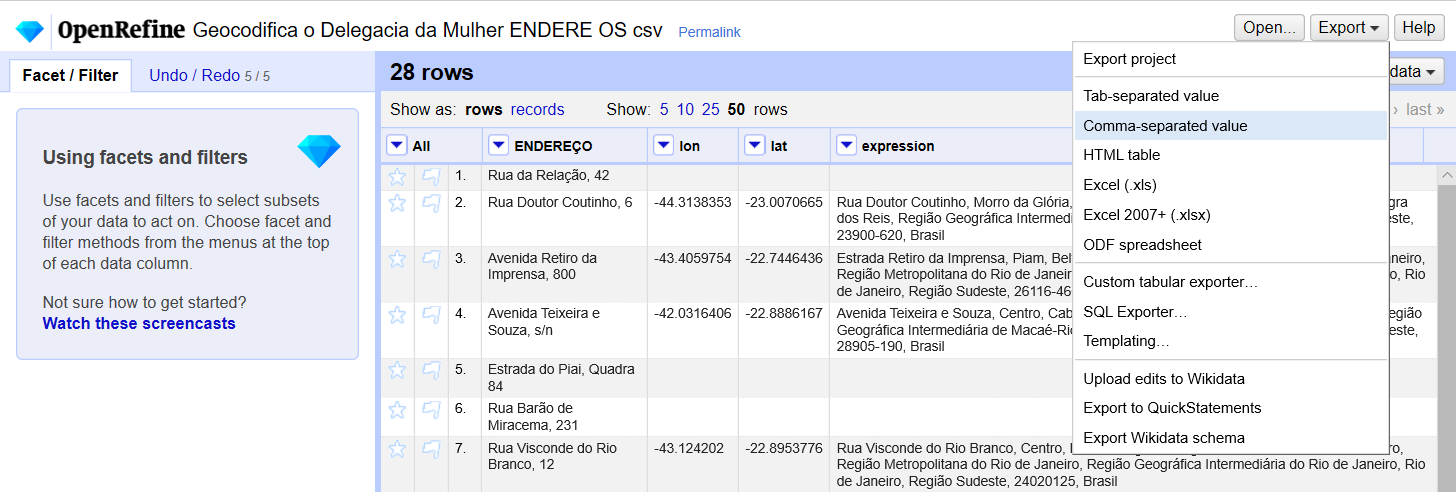
Task: Follow the Permalink link
Action: (x=709, y=32)
